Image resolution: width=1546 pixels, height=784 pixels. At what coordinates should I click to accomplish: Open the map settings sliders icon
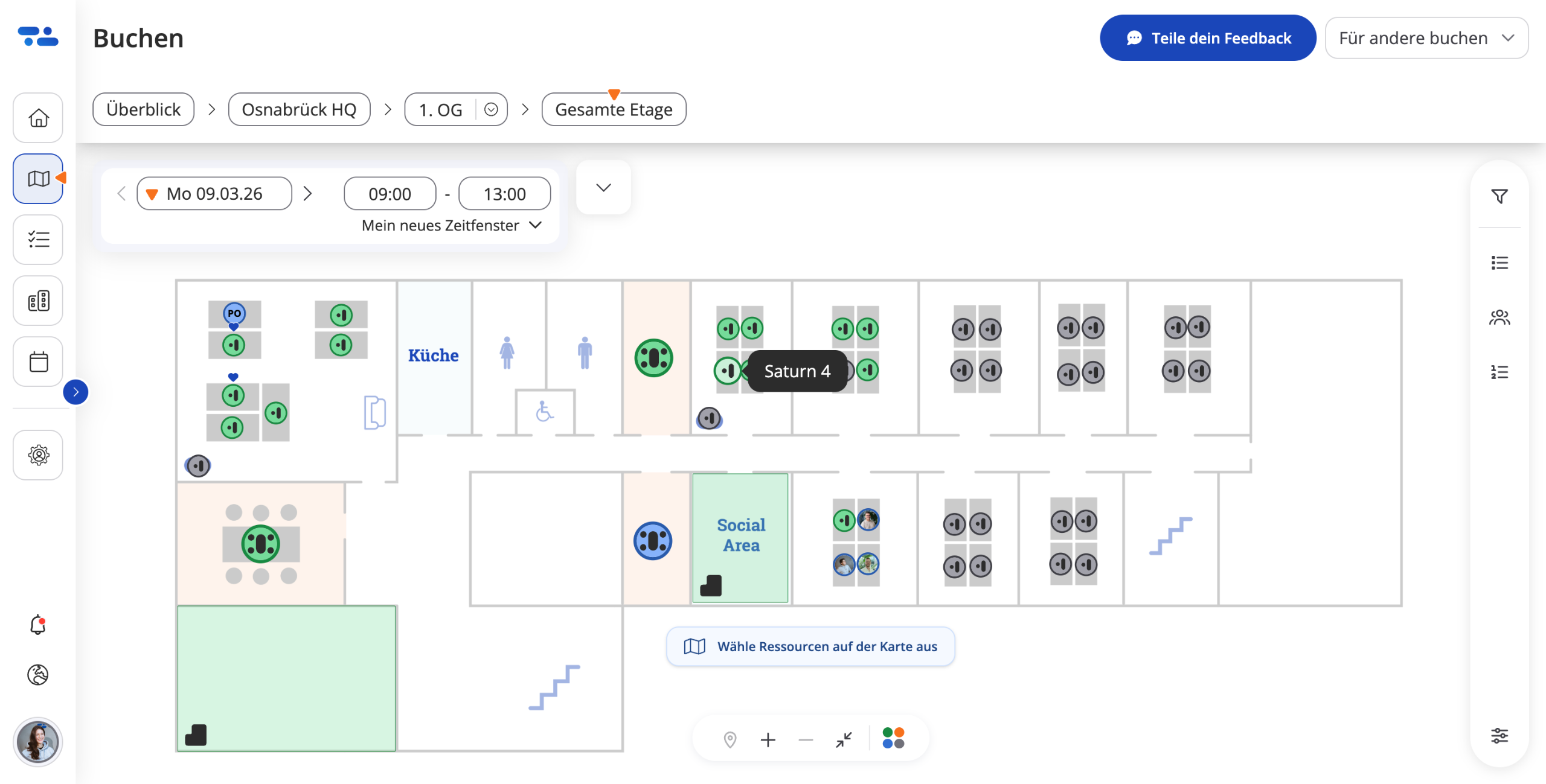(x=1499, y=735)
